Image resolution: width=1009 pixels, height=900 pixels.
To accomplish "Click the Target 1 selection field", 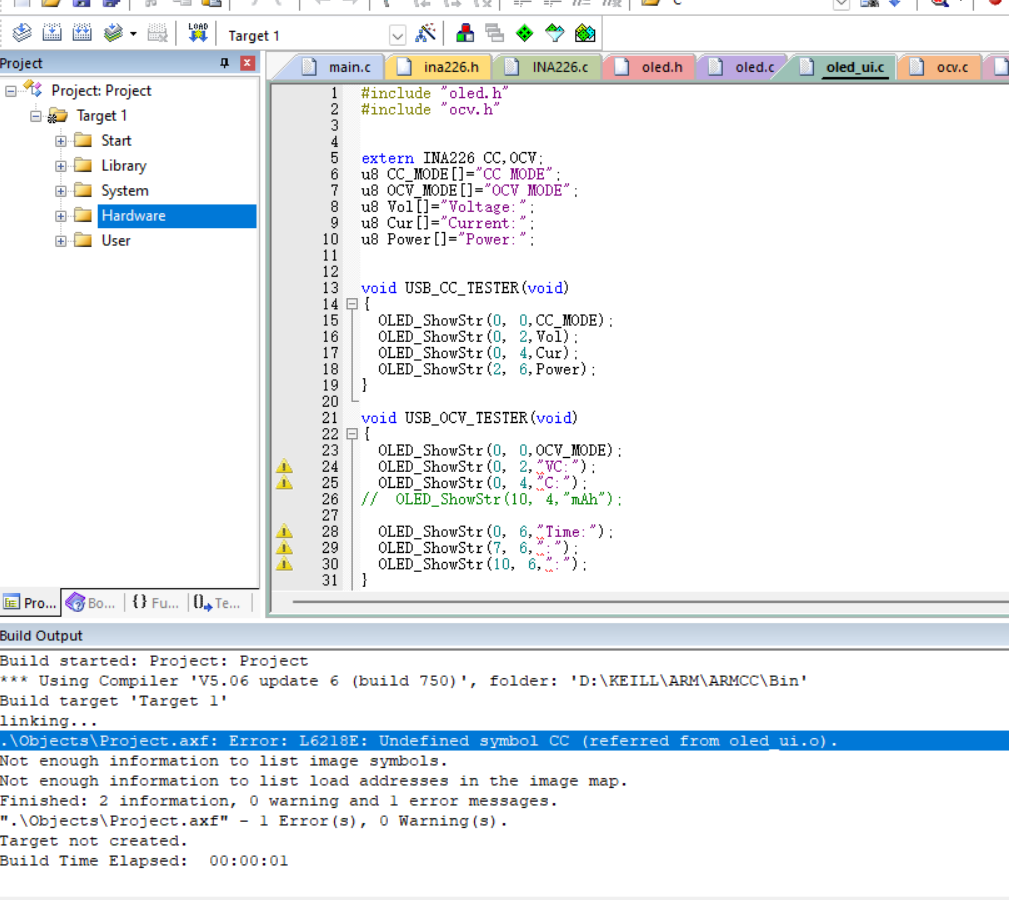I will point(308,35).
